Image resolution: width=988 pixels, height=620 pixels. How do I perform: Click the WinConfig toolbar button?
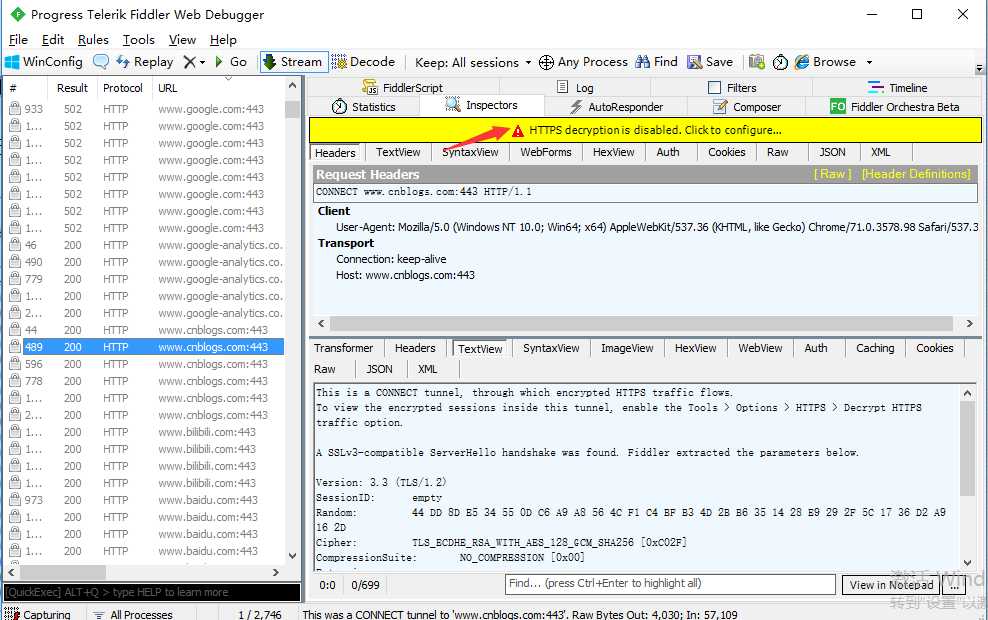(x=44, y=62)
